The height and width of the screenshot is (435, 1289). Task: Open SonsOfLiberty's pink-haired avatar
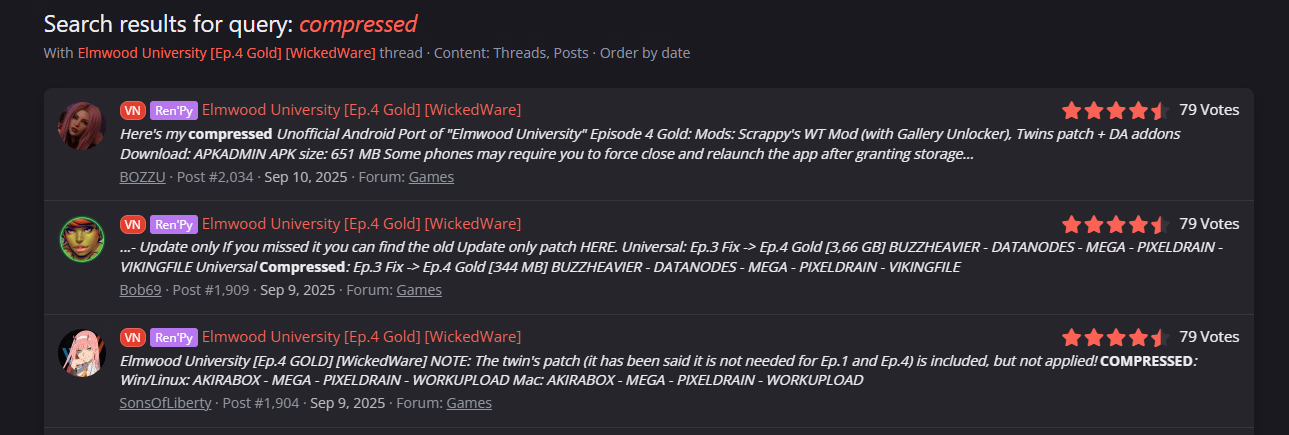tap(82, 353)
